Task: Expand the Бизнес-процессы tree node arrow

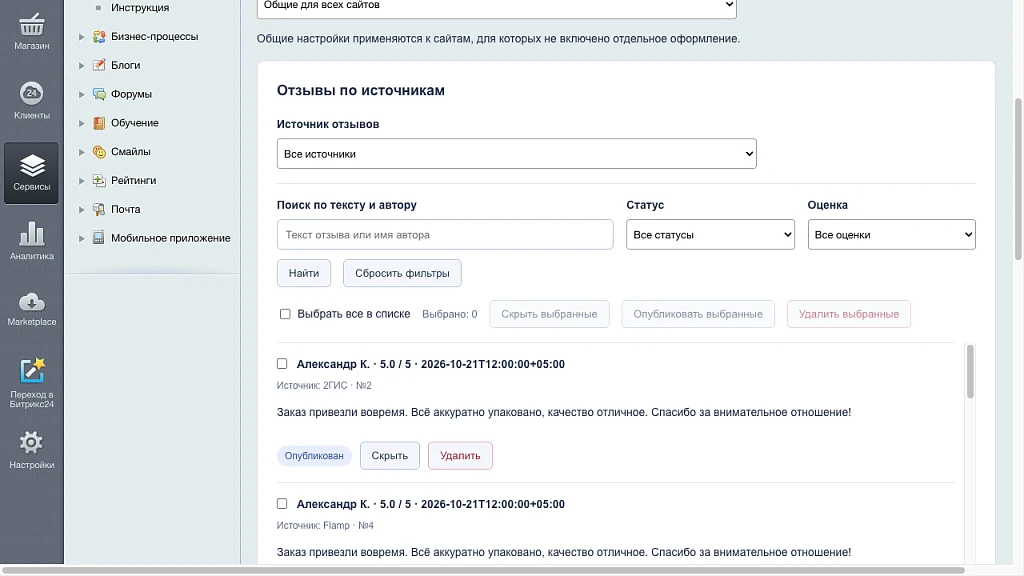Action: [x=82, y=37]
